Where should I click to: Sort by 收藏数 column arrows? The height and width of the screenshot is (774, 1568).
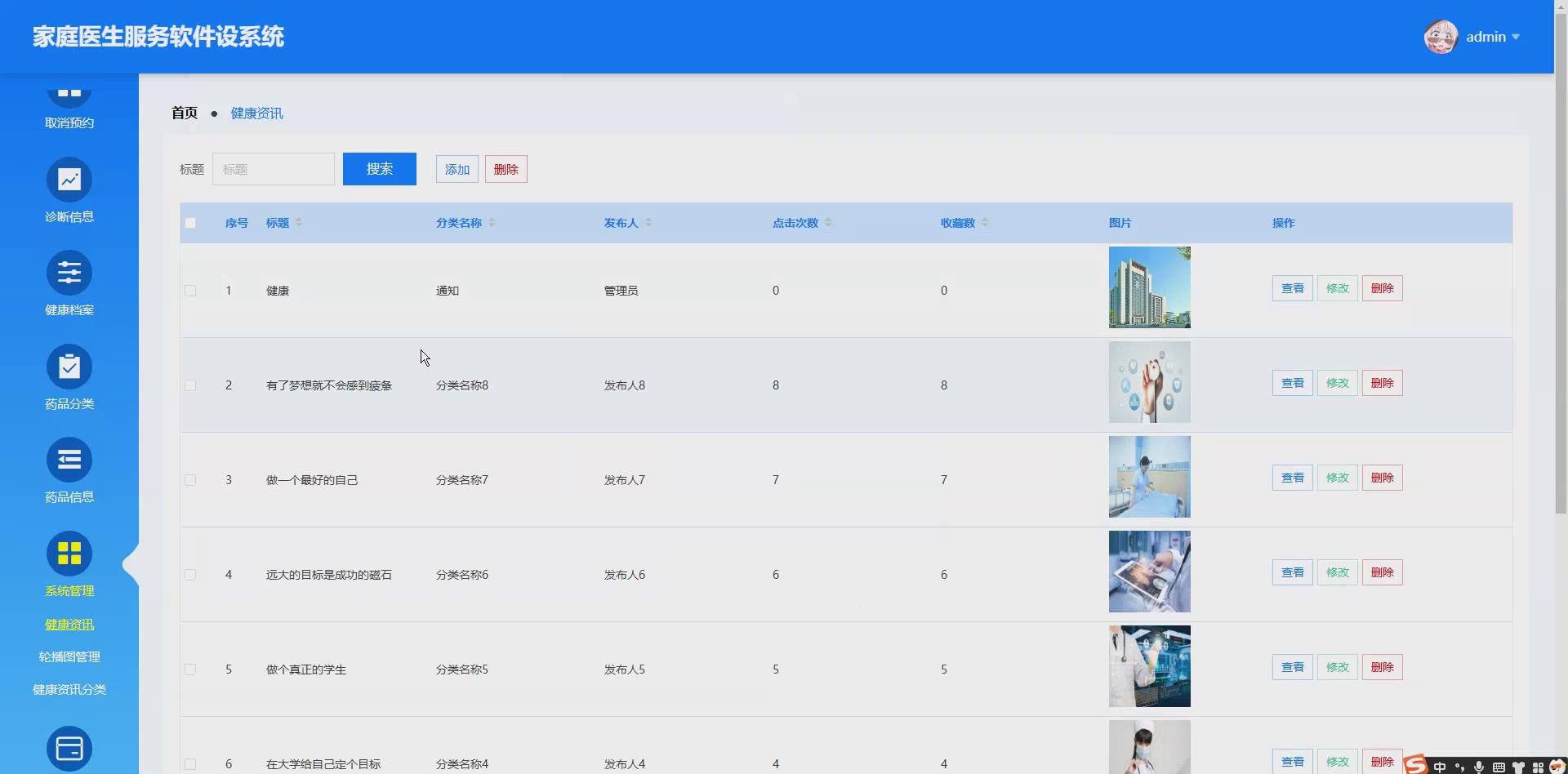point(985,222)
